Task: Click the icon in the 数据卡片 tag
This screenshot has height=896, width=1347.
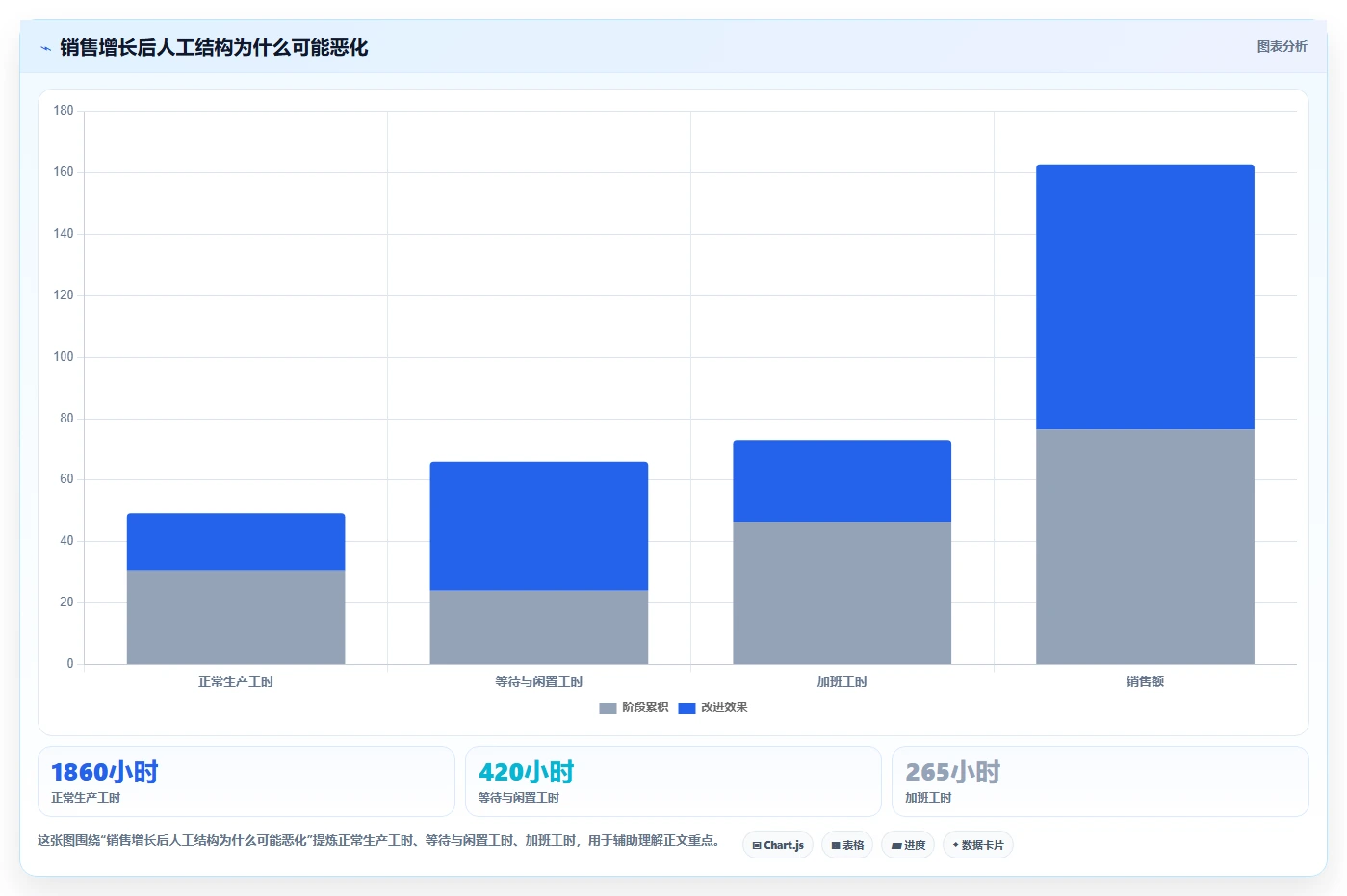Action: [955, 845]
